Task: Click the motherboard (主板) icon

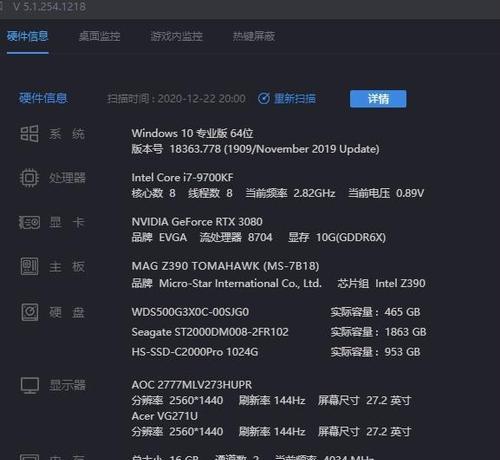Action: [29, 266]
